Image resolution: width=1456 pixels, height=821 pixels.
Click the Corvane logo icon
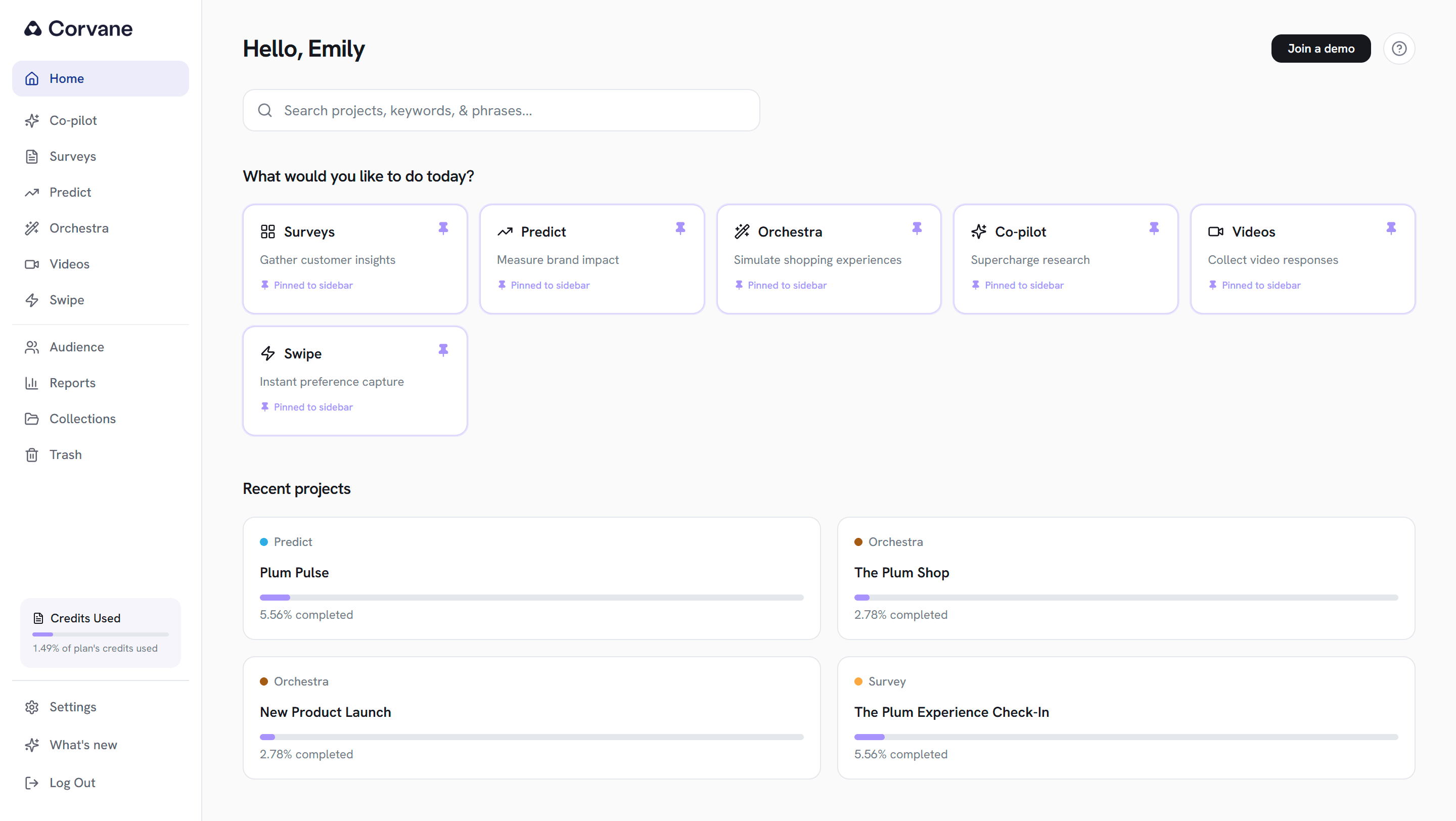33,28
